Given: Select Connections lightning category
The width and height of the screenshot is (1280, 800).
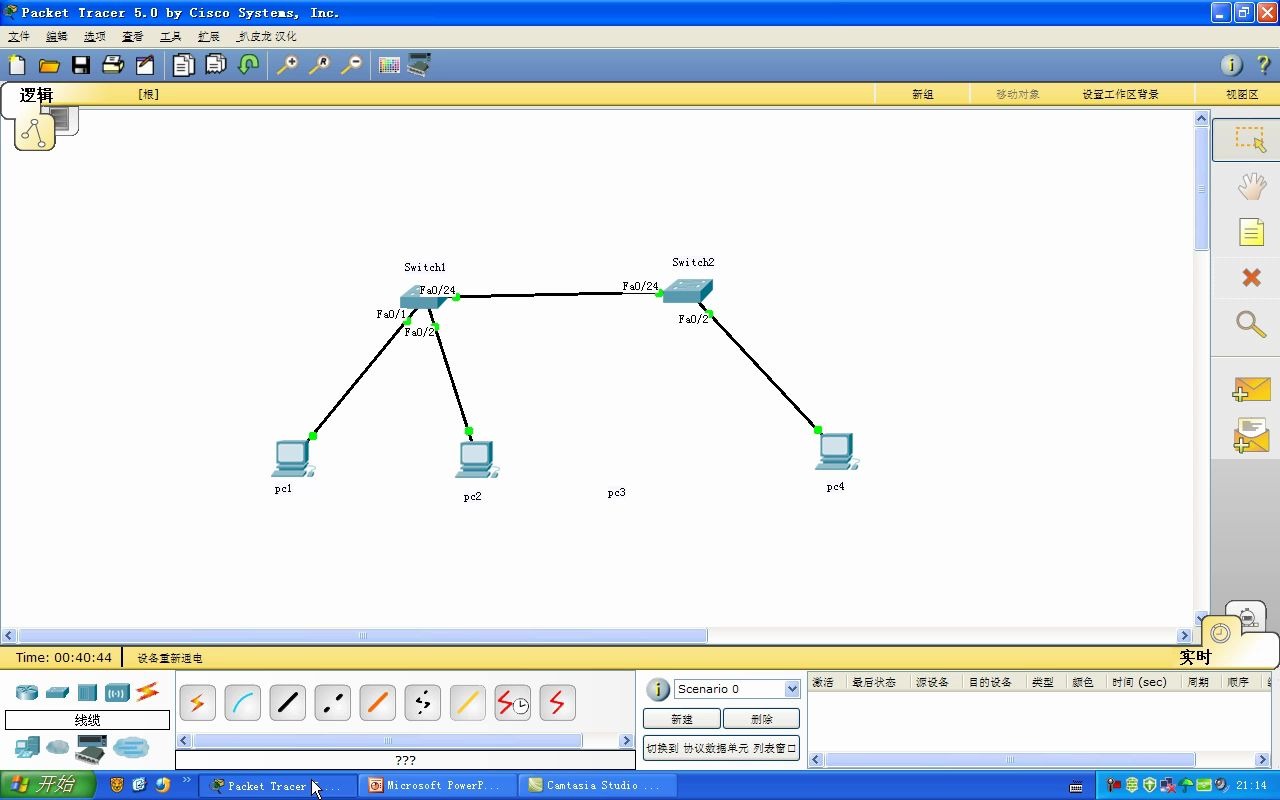Looking at the screenshot, I should pyautogui.click(x=147, y=691).
